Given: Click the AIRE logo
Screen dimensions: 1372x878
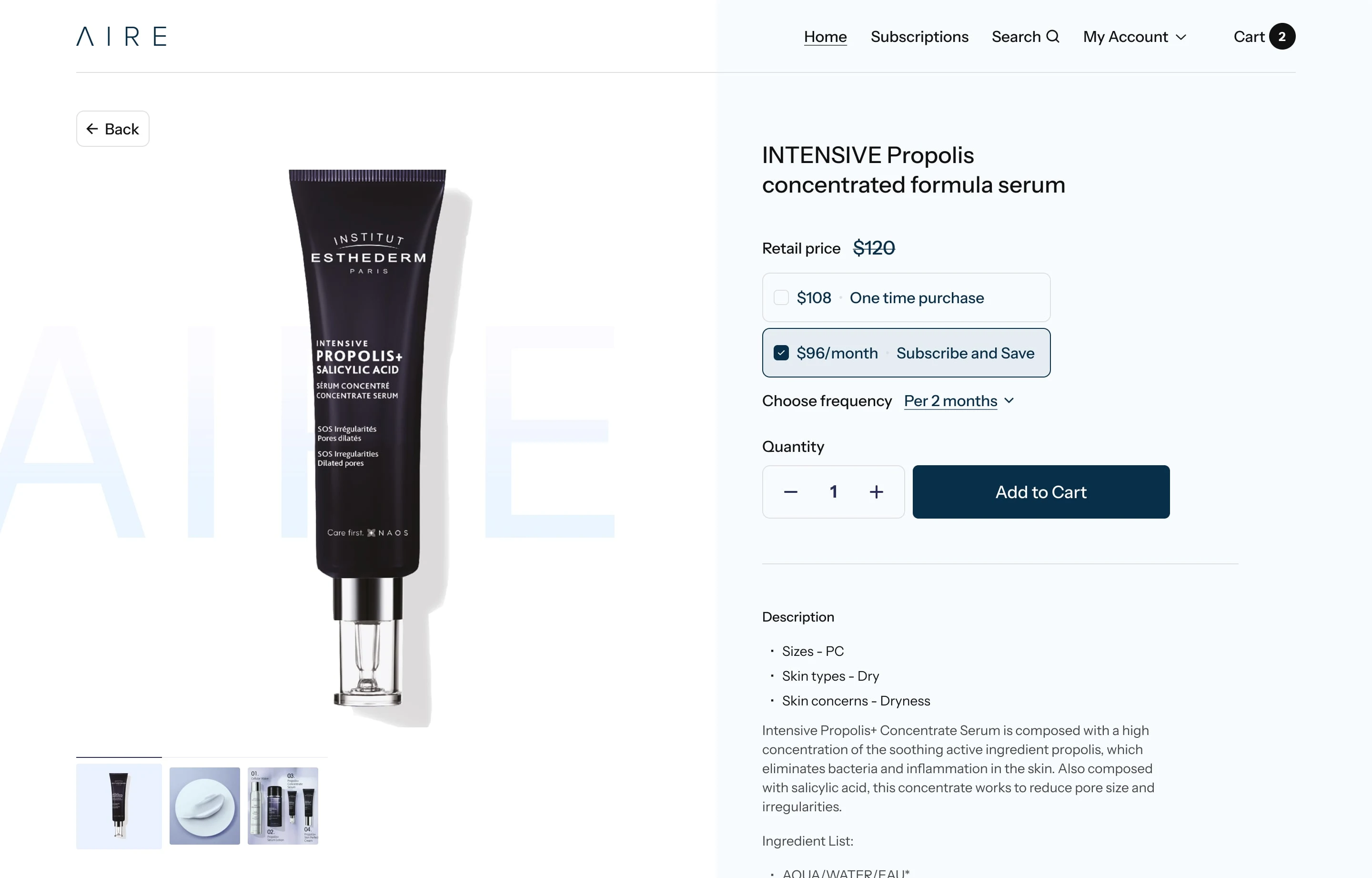Looking at the screenshot, I should [x=121, y=36].
